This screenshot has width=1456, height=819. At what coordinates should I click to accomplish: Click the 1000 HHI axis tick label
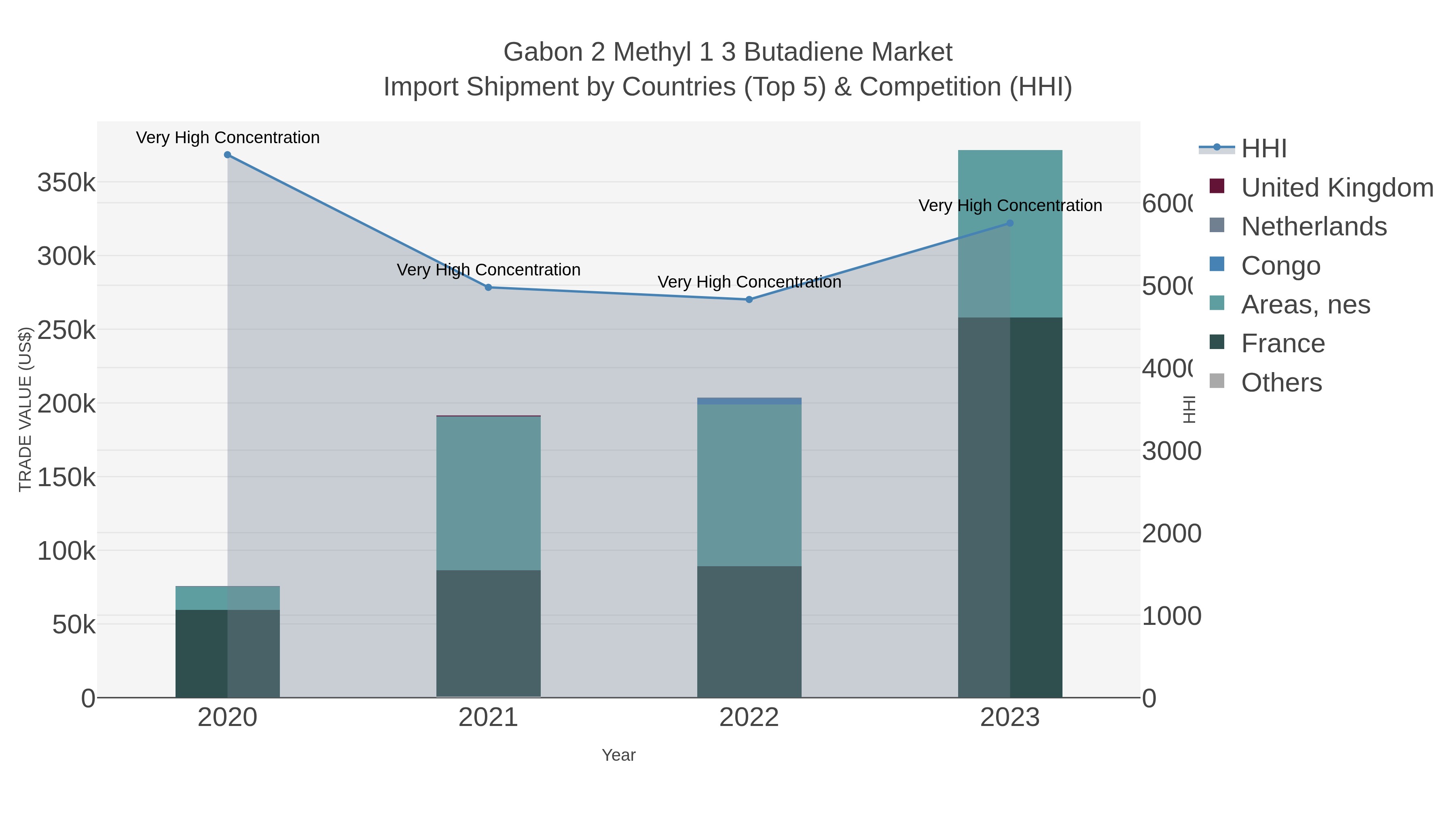pos(1172,616)
